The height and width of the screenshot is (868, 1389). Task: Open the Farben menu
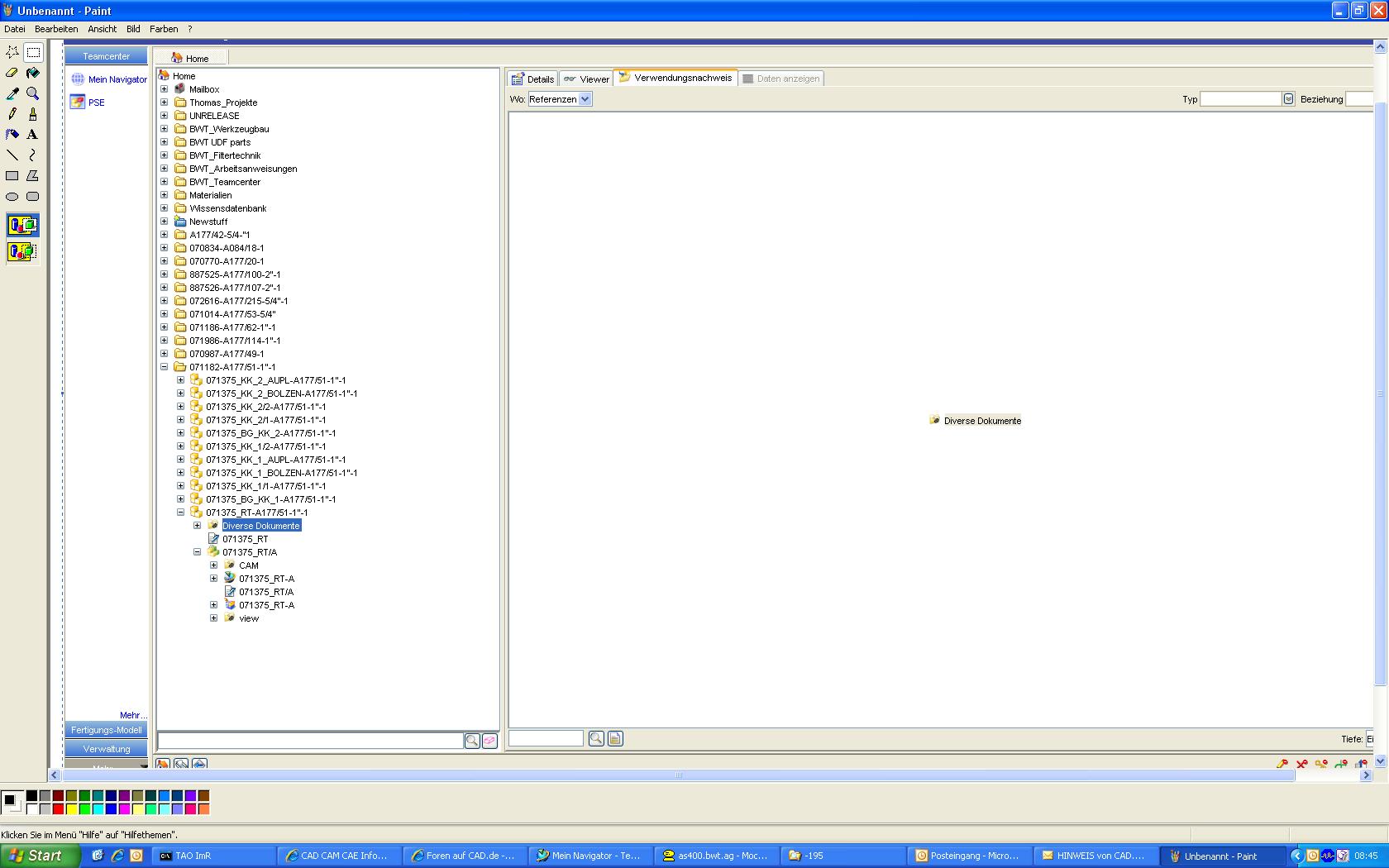164,29
